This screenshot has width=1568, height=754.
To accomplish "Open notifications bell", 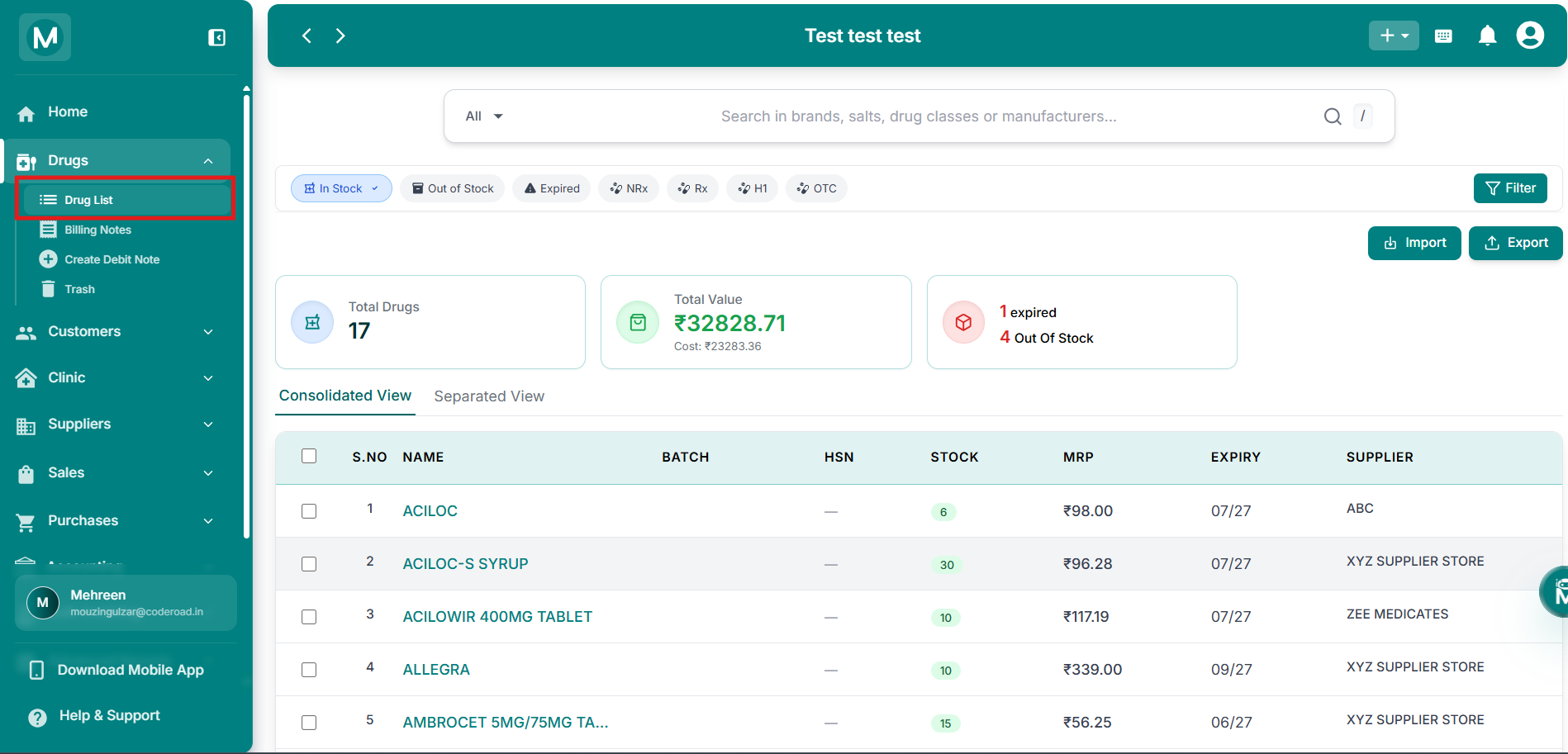I will click(1488, 36).
